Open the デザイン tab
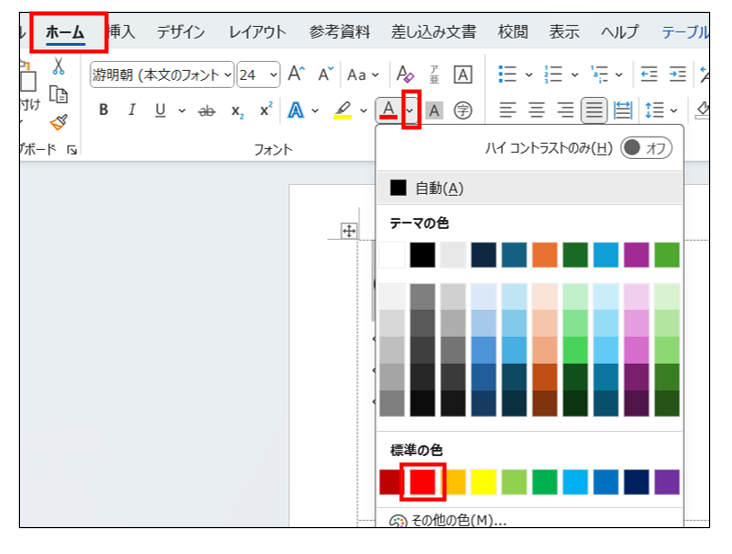 coord(181,32)
